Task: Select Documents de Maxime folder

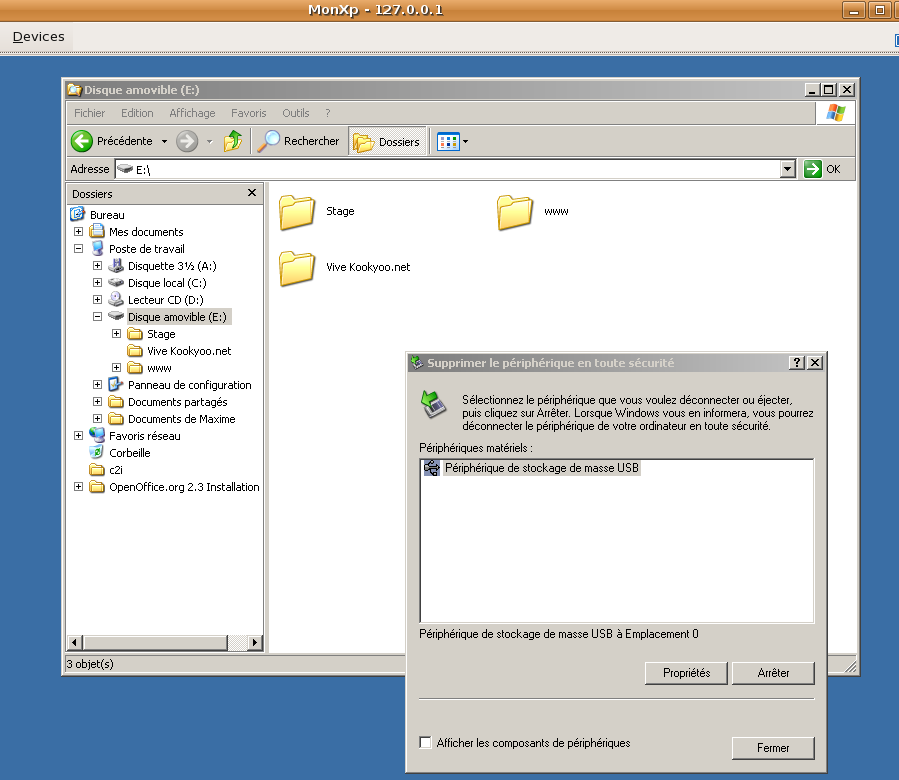Action: (182, 419)
